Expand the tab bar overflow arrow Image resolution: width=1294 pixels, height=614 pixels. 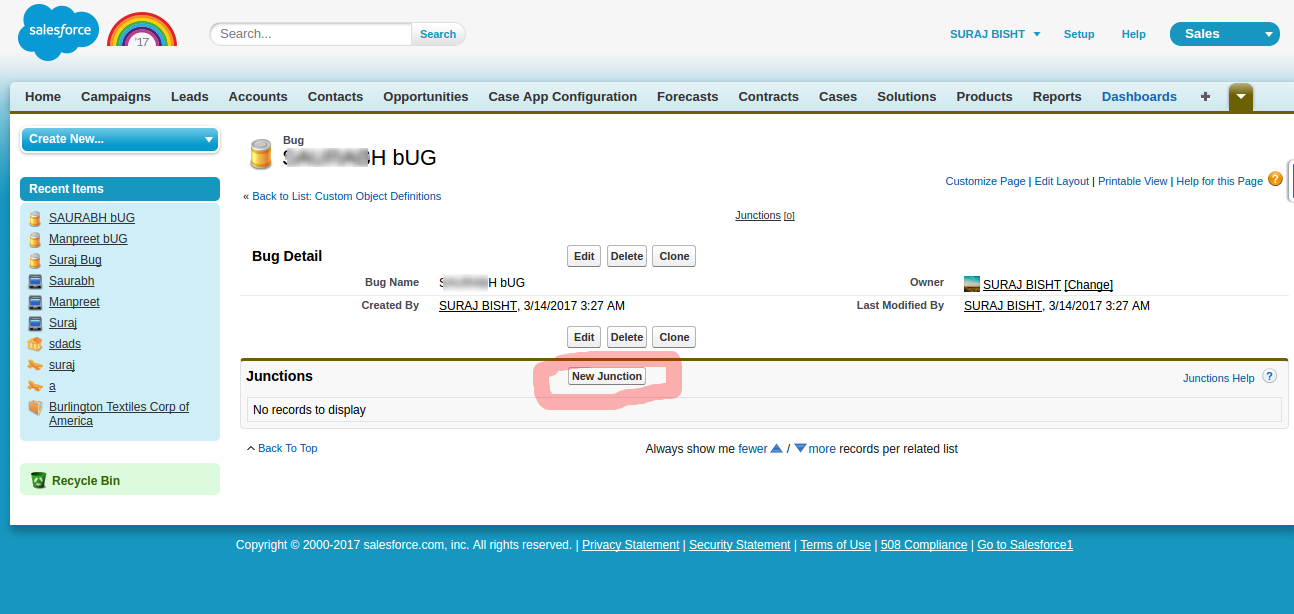click(1240, 97)
